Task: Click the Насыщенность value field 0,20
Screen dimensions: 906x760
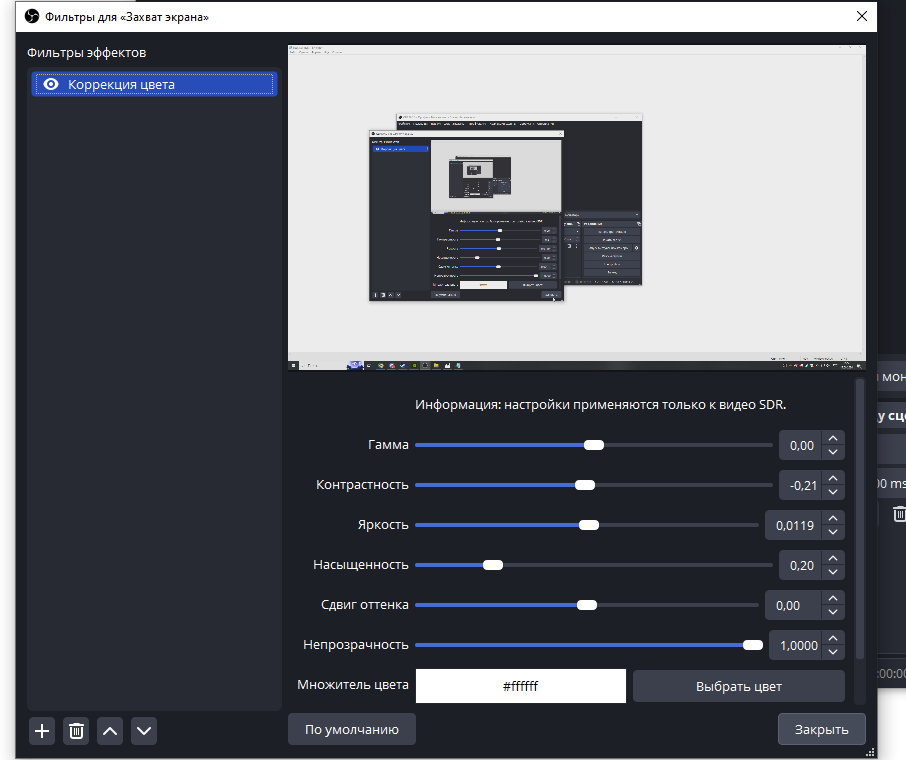Action: coord(801,565)
